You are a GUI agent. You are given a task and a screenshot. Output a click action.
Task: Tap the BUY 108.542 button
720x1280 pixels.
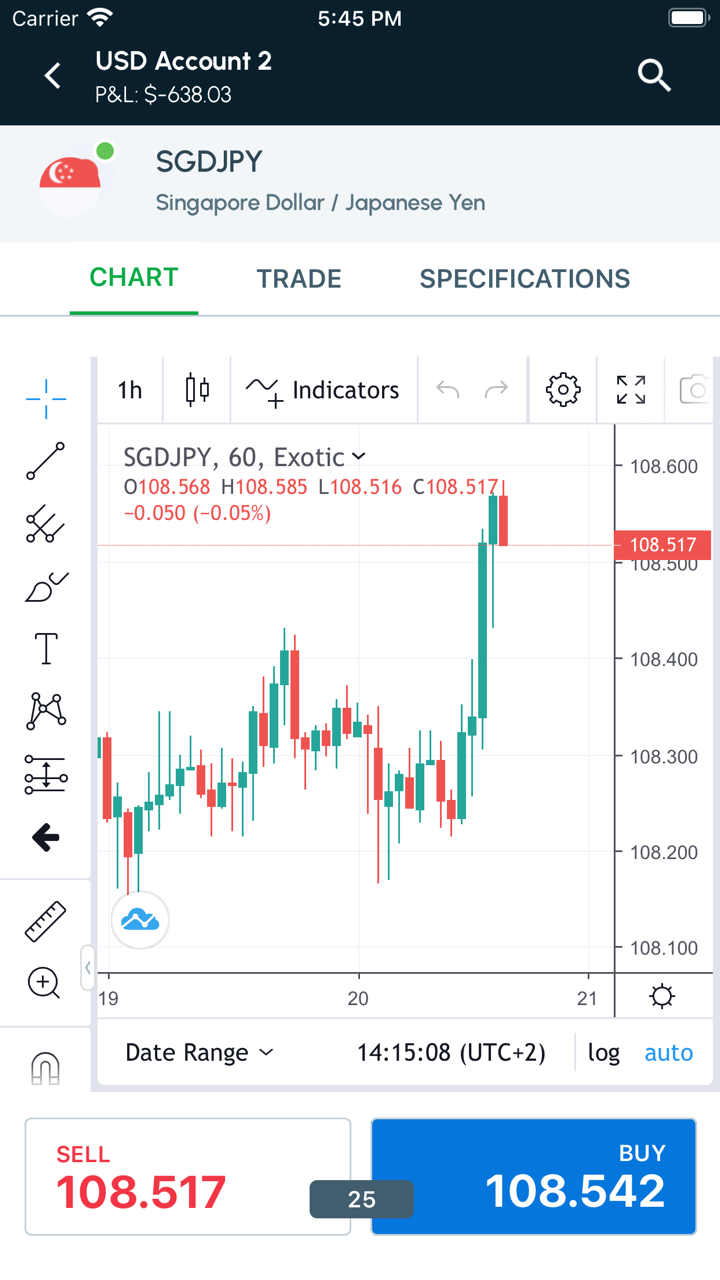[533, 1176]
